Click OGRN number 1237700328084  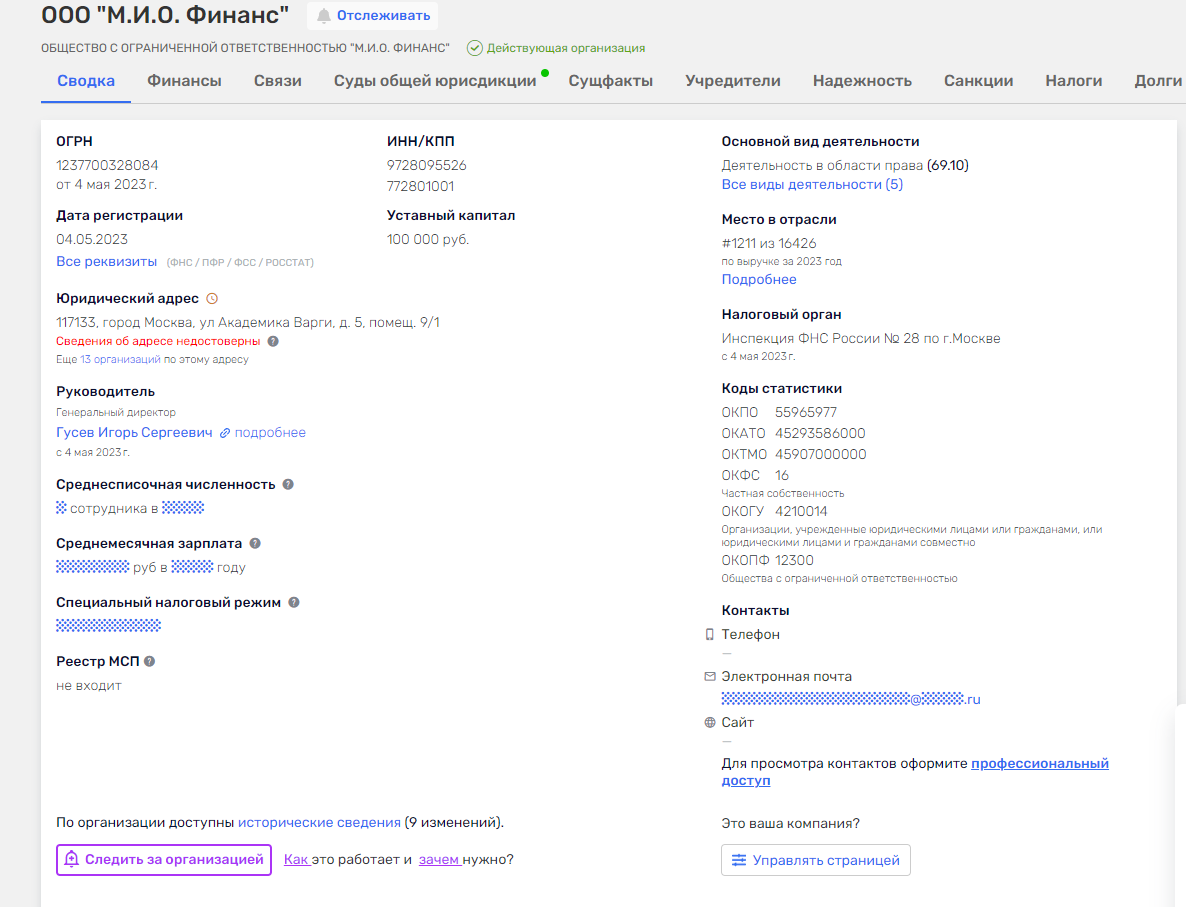[x=107, y=165]
